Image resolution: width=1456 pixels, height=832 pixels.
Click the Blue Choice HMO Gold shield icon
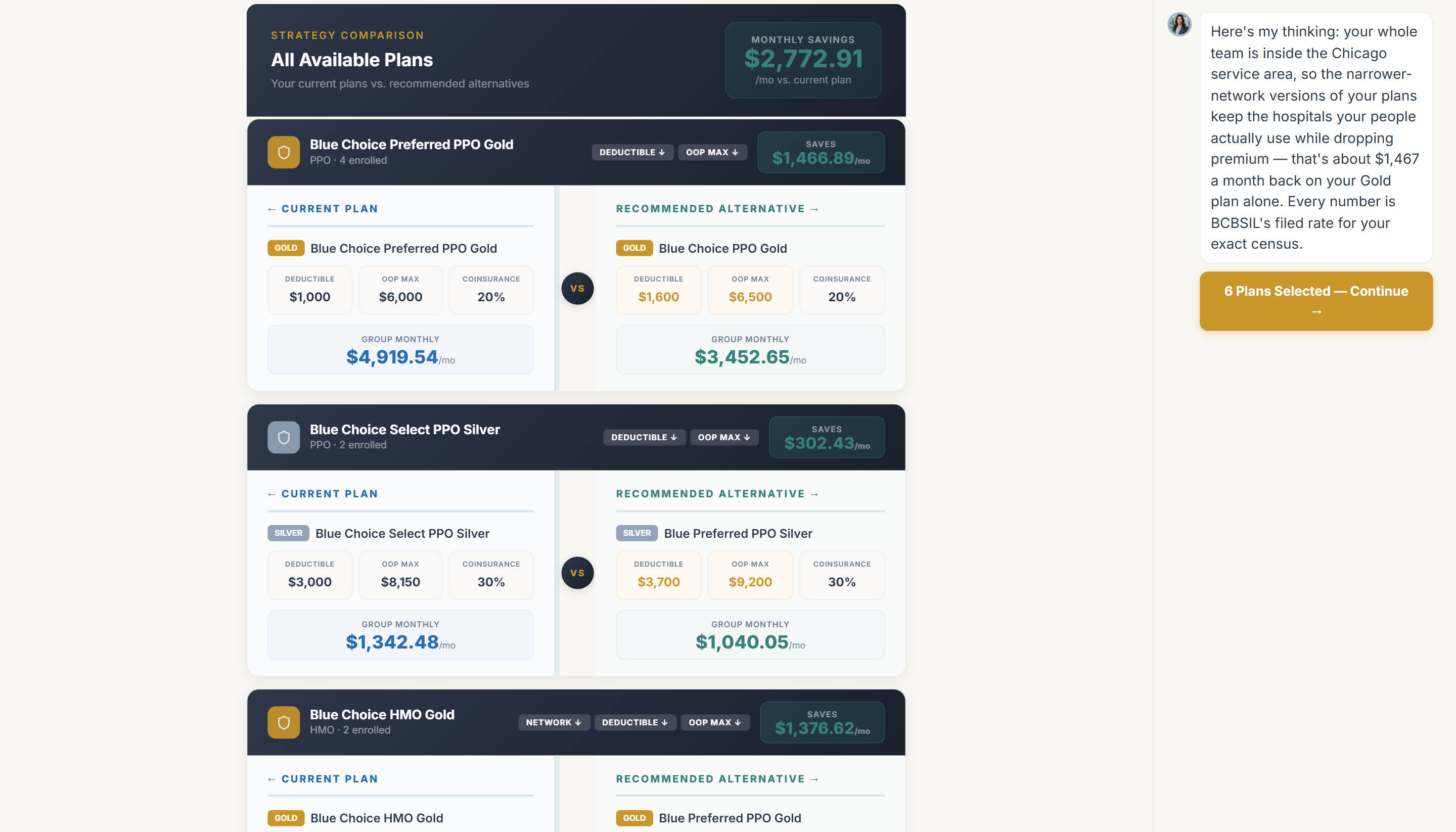tap(284, 722)
